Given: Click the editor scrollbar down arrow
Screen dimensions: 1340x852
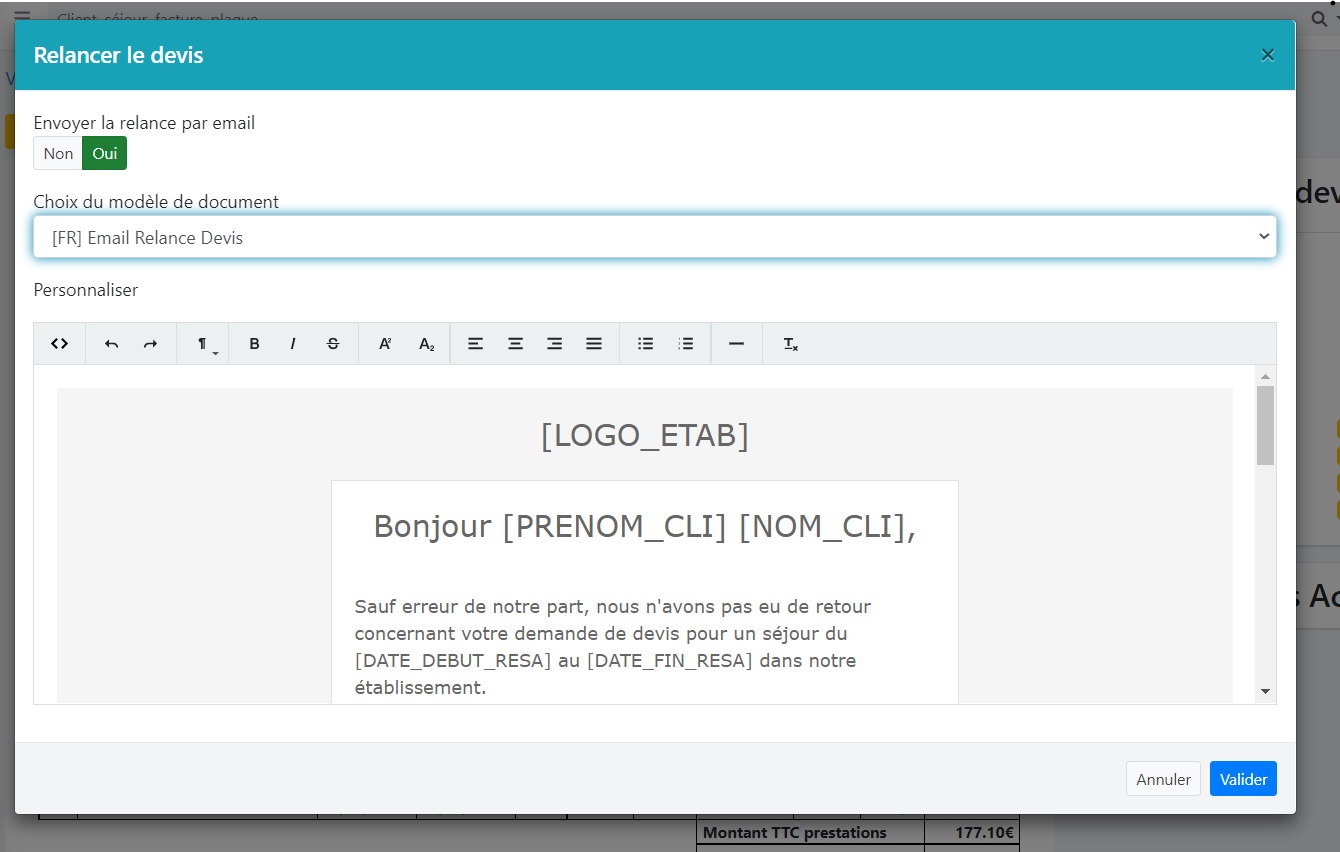Looking at the screenshot, I should click(x=1265, y=691).
